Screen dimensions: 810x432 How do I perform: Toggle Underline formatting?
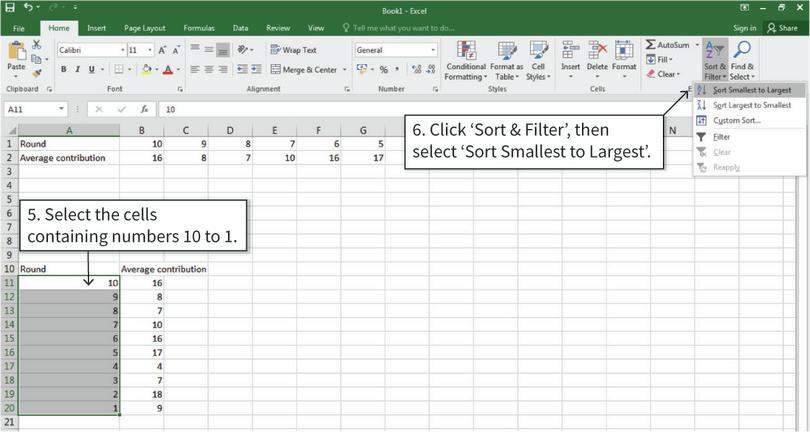pyautogui.click(x=91, y=69)
